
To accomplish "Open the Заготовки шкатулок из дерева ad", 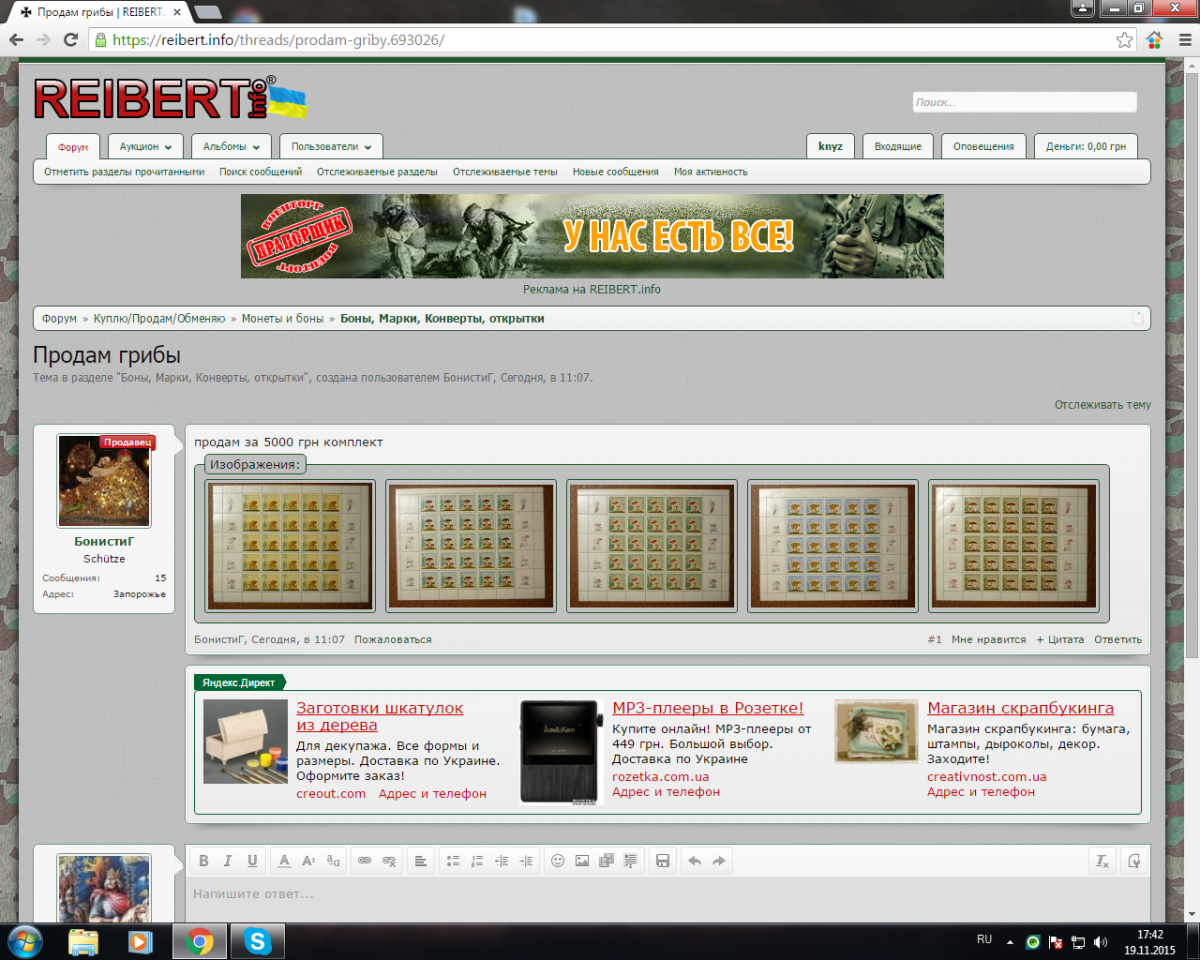I will click(380, 716).
